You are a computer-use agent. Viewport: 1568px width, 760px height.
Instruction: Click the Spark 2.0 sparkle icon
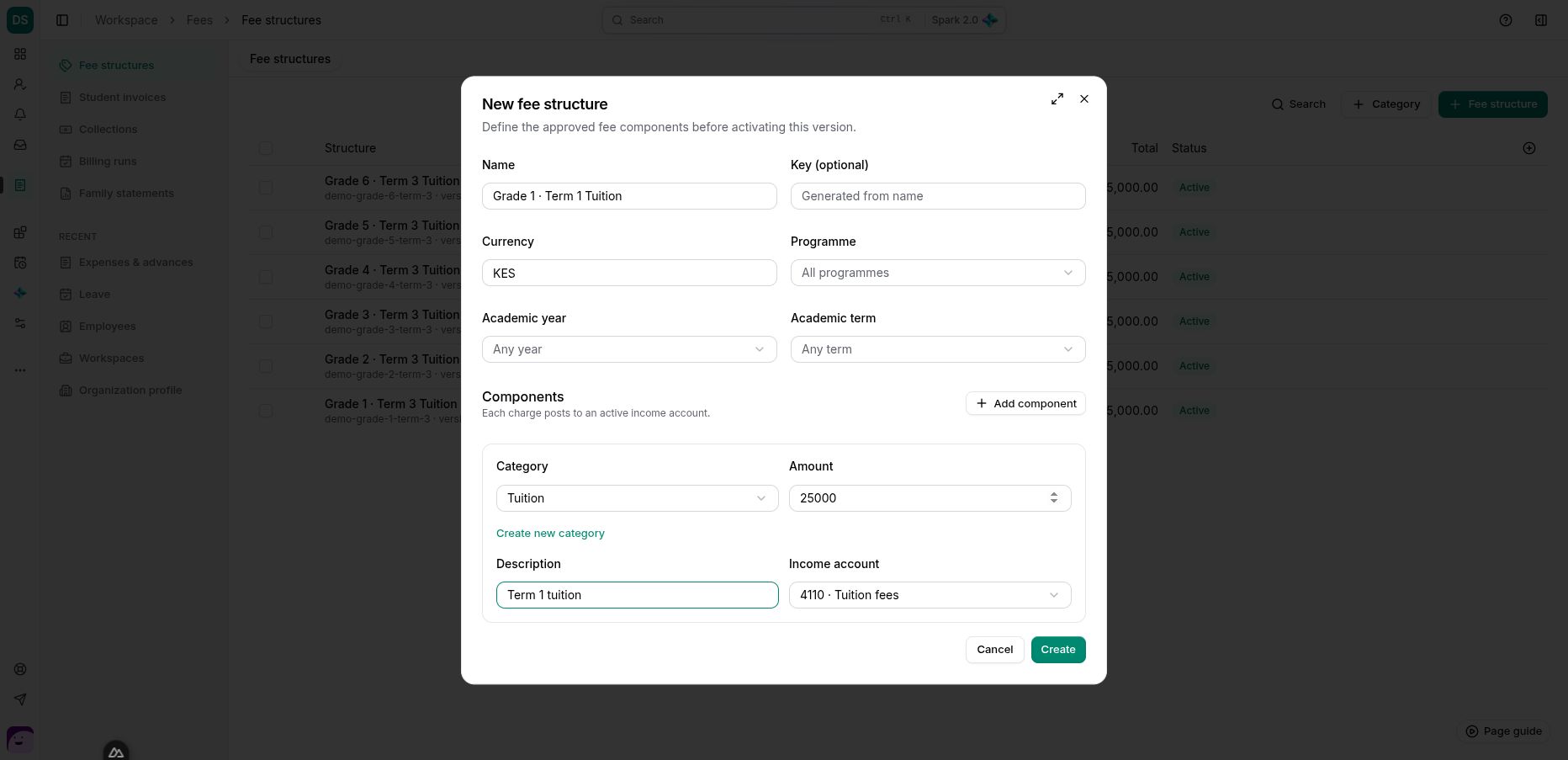(x=990, y=20)
